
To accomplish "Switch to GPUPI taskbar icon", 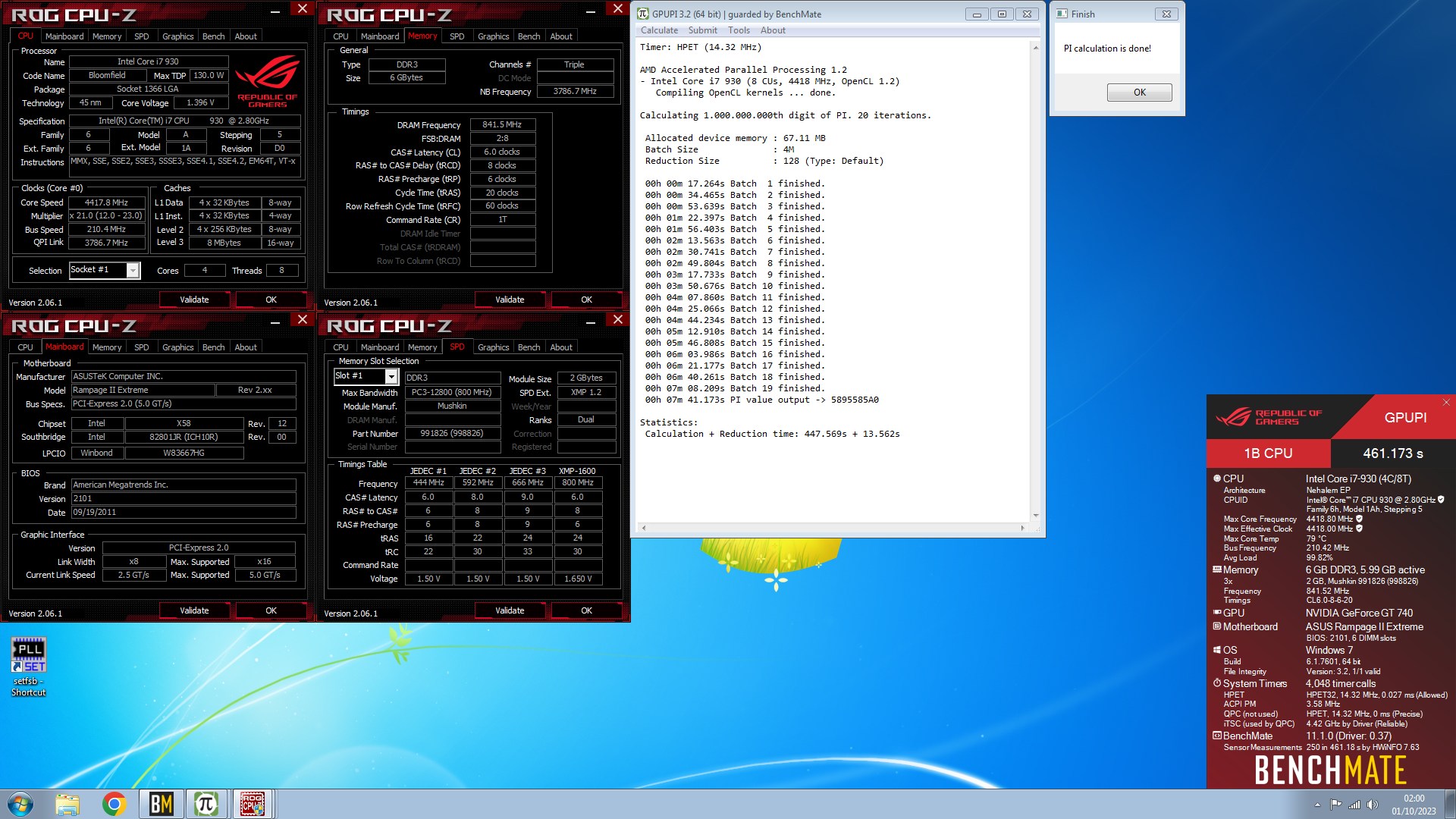I will pyautogui.click(x=206, y=804).
